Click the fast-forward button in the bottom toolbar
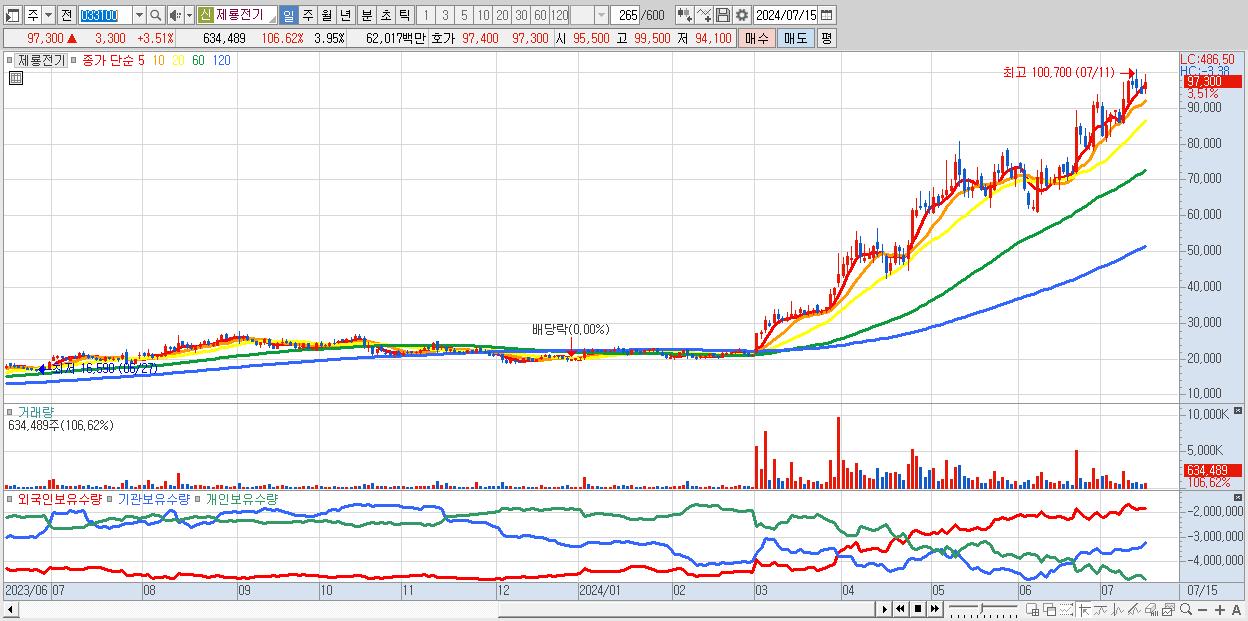Screen dimensions: 1248x621 tap(934, 609)
